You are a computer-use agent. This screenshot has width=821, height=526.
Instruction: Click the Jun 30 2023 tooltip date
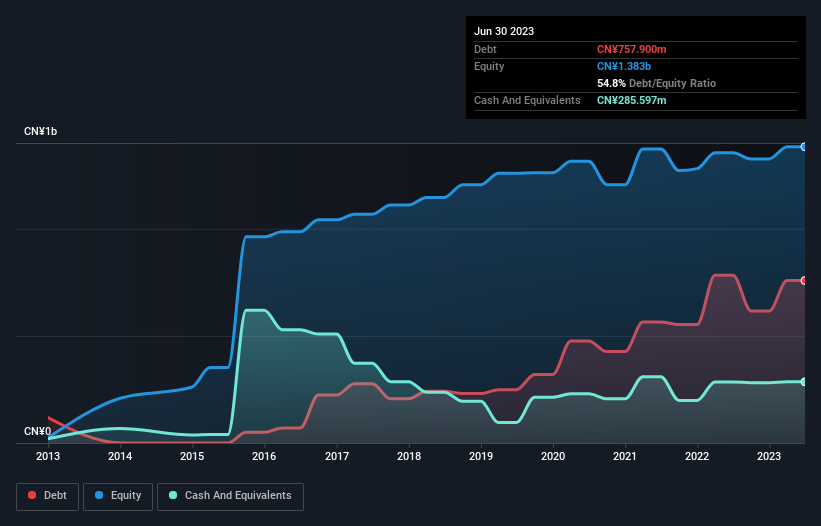click(504, 31)
